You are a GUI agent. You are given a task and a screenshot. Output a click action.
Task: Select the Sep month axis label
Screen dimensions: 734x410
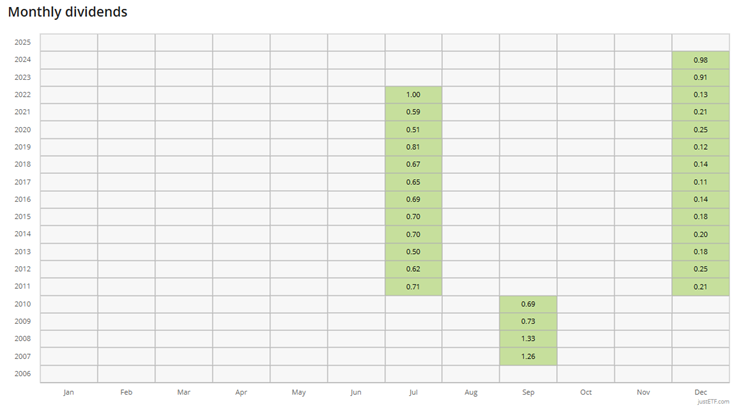pos(528,392)
